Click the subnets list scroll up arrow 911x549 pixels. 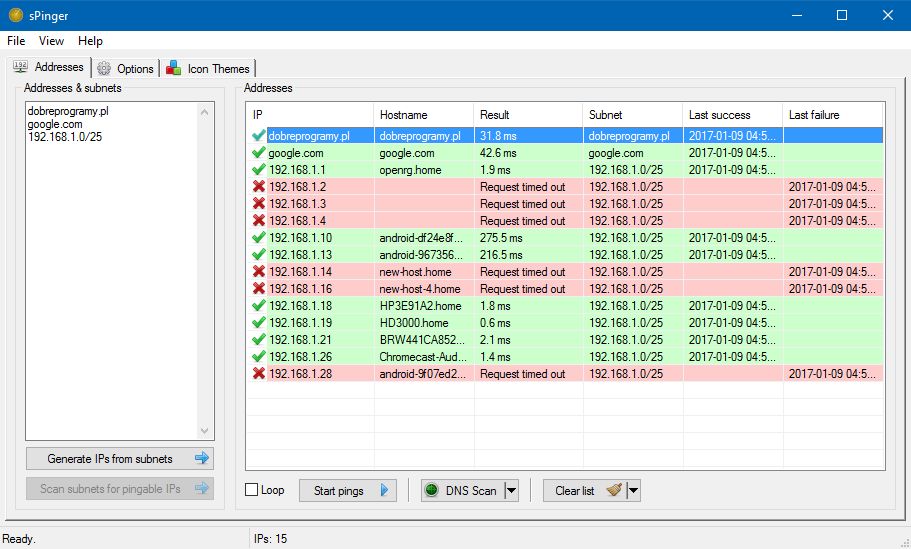(x=205, y=112)
